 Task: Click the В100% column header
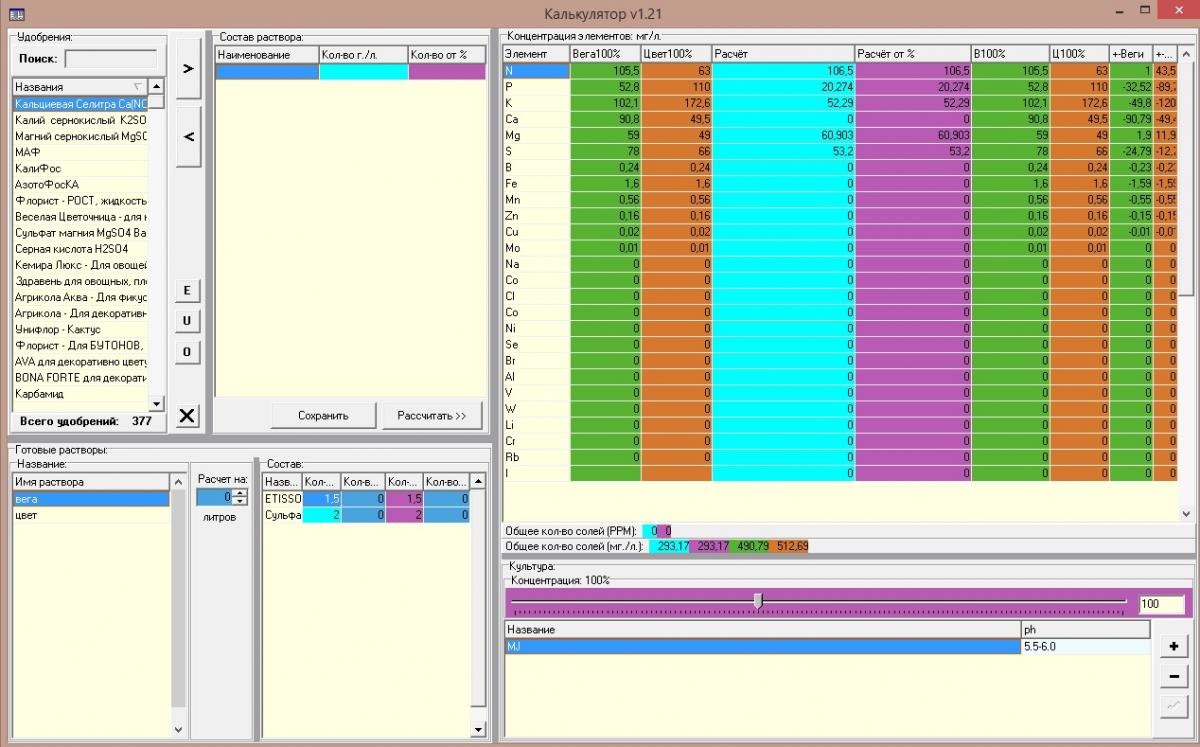click(x=1010, y=53)
